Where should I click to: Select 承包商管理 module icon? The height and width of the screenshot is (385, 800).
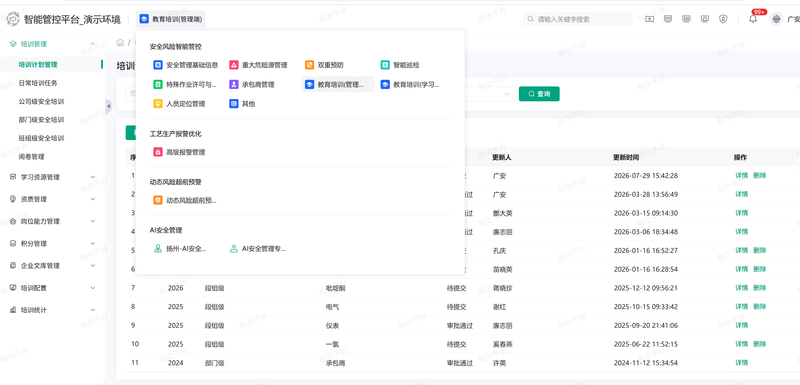234,85
